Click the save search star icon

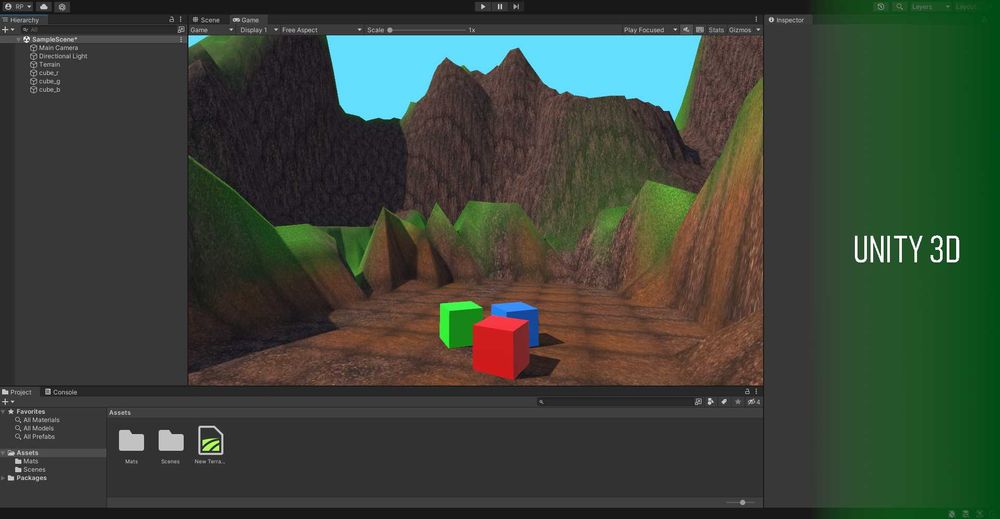(x=738, y=402)
